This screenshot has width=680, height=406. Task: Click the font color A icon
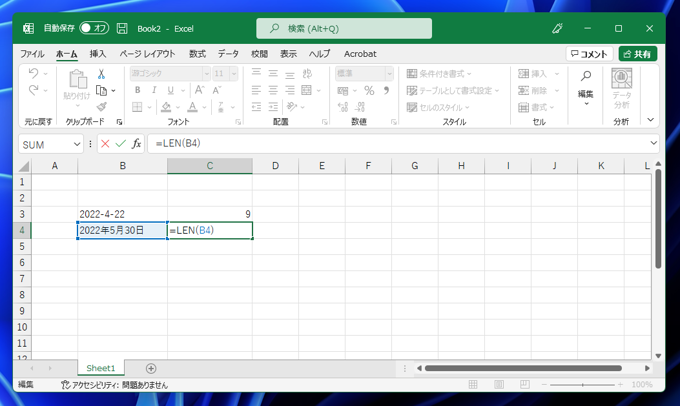[193, 107]
